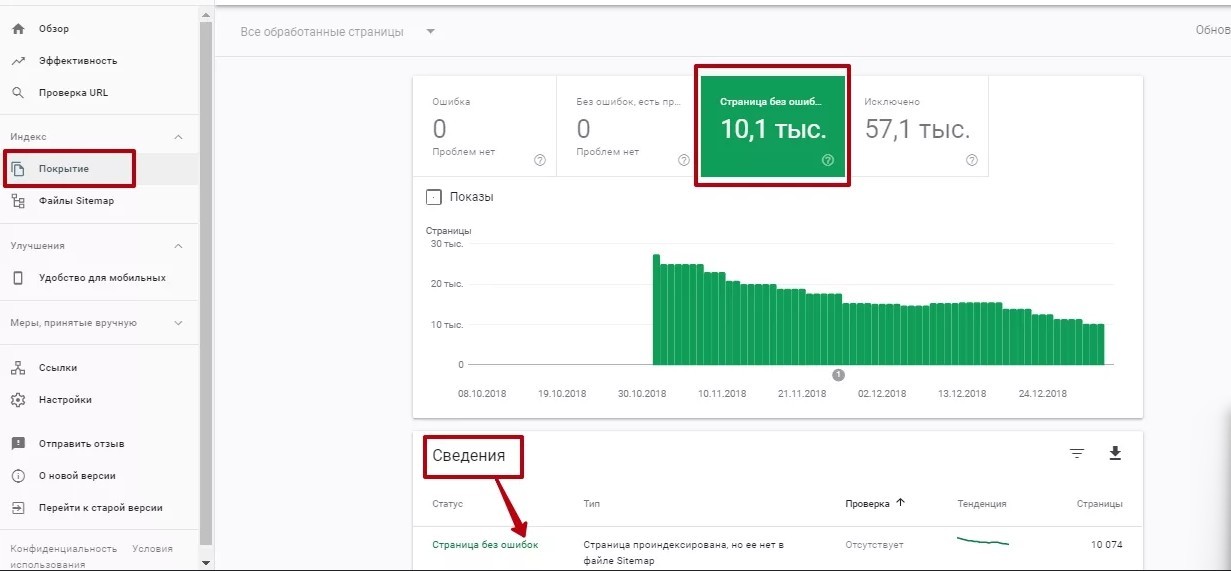Click the exit-to-old-version arrow icon
The image size is (1231, 571).
pyautogui.click(x=17, y=508)
